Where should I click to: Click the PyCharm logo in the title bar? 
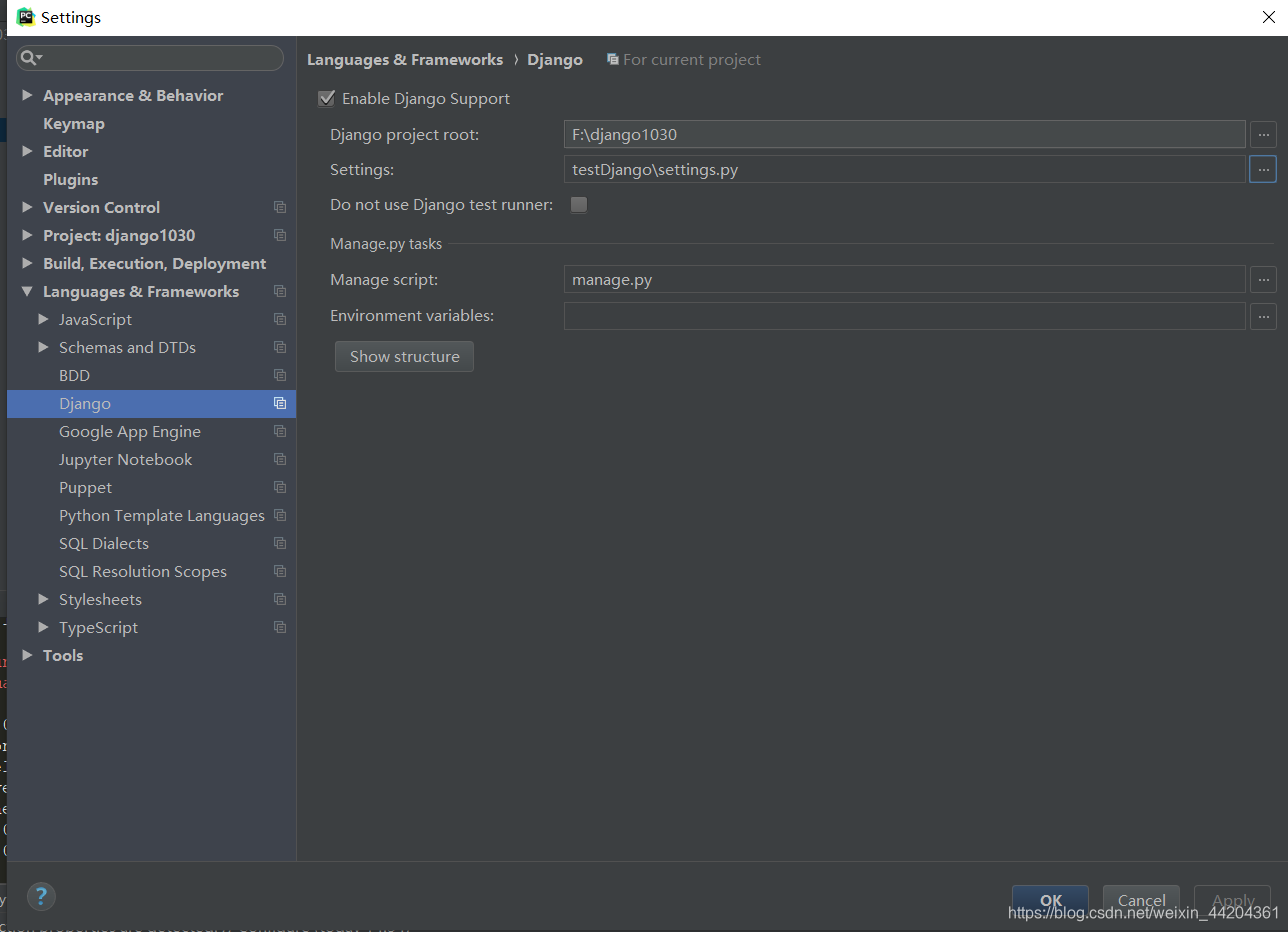click(x=25, y=17)
